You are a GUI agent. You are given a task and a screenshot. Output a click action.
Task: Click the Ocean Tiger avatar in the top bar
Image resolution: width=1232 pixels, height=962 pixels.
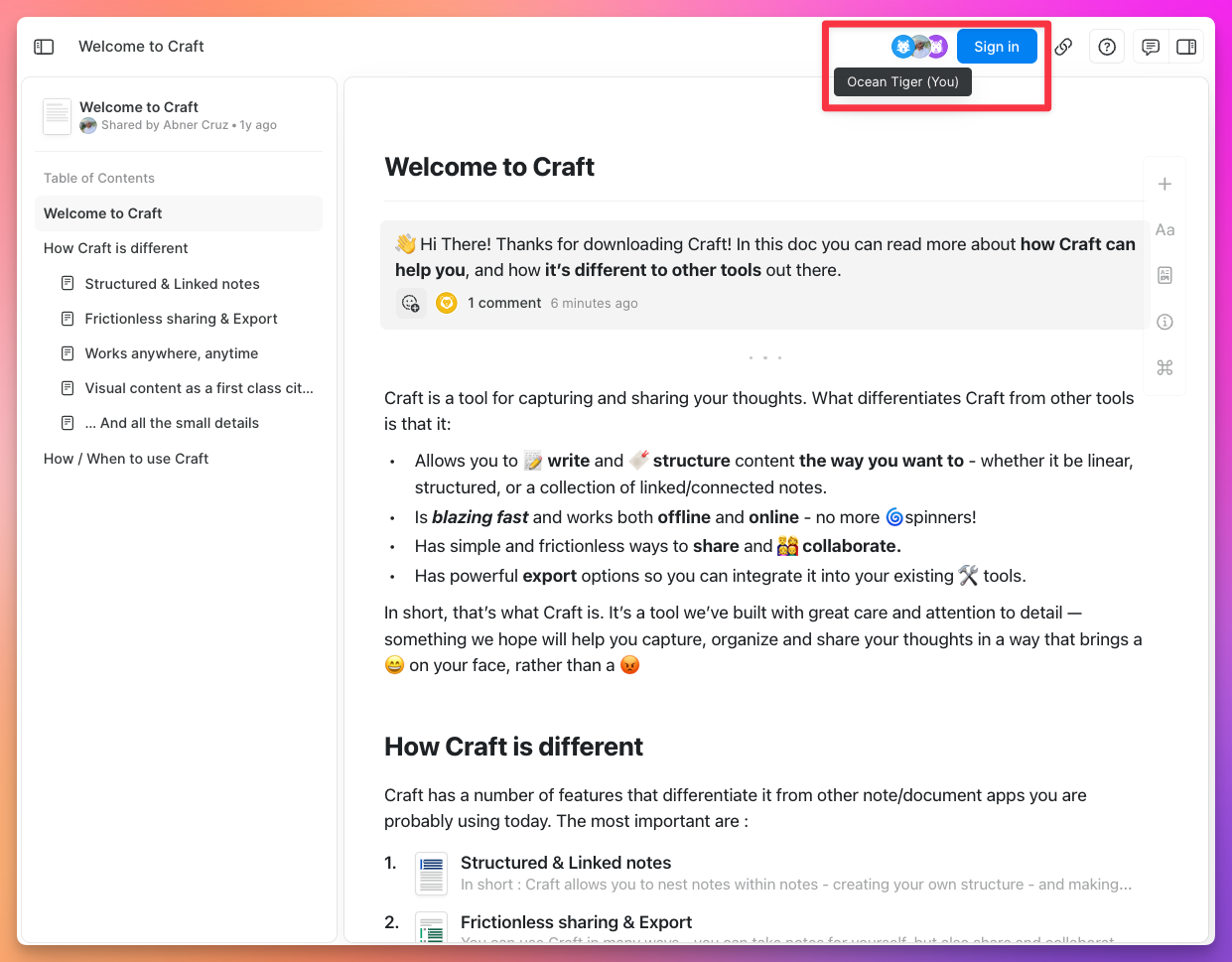(x=901, y=46)
